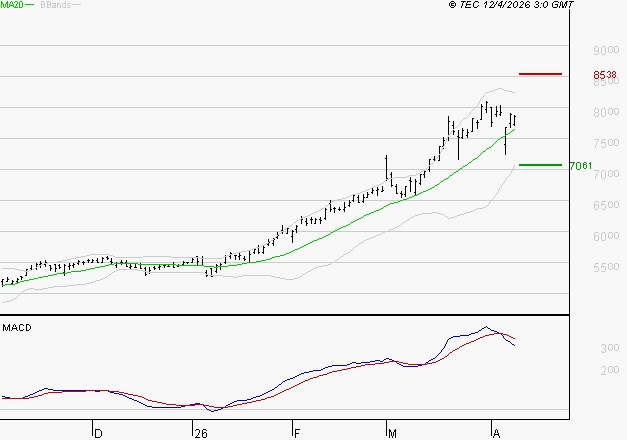Click the 200 MACD axis label
Viewport: 627px width, 440px height.
[x=610, y=370]
